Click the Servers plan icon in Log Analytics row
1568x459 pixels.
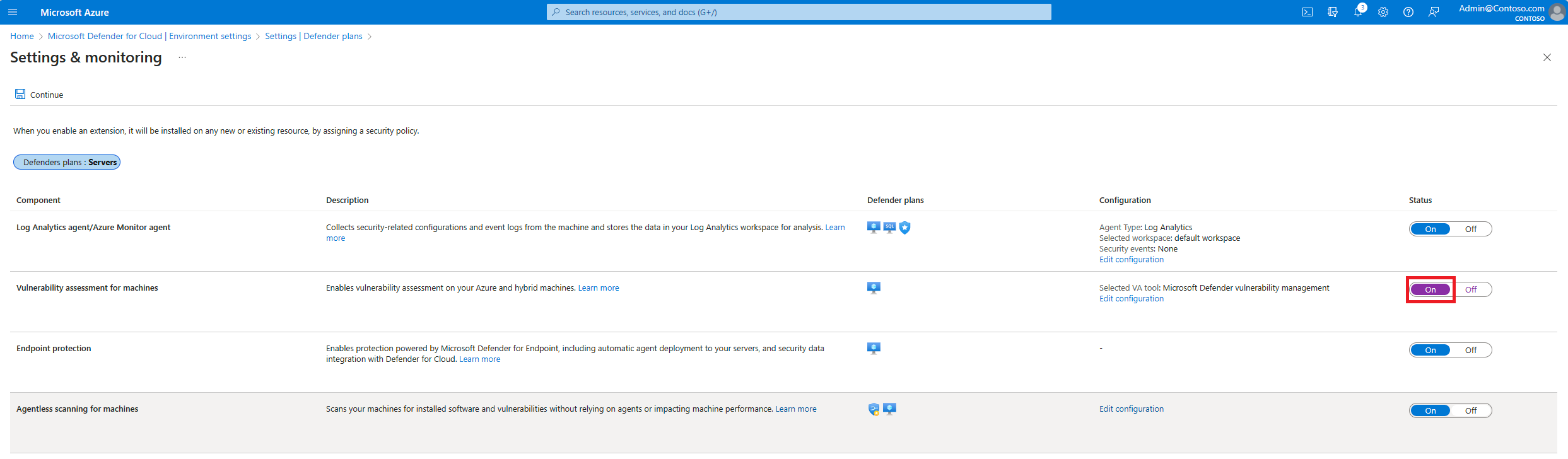[x=874, y=228]
